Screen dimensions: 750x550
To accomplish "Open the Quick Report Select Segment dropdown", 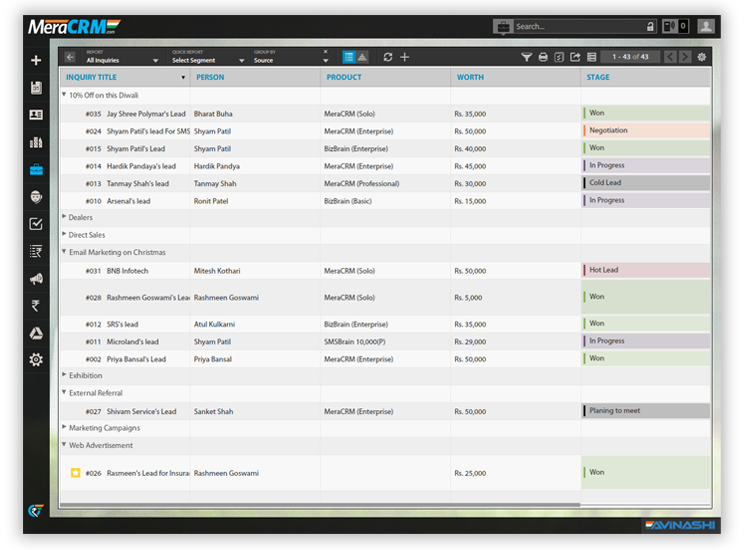I will click(x=208, y=57).
